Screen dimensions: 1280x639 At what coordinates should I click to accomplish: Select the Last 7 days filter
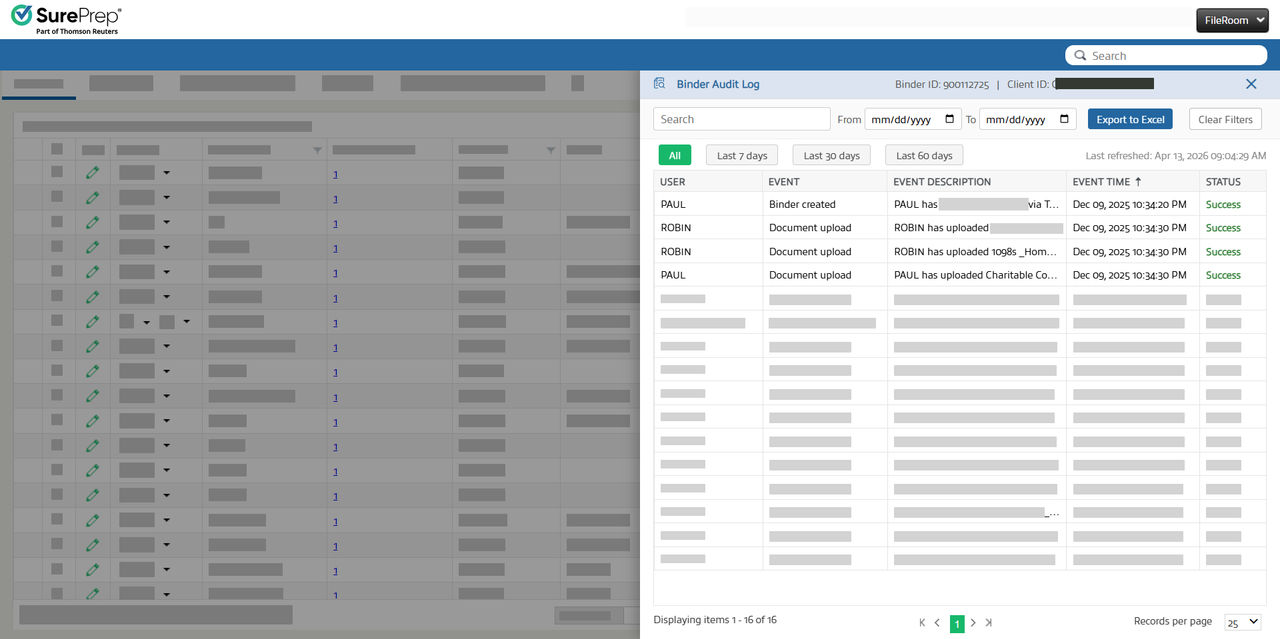tap(742, 155)
